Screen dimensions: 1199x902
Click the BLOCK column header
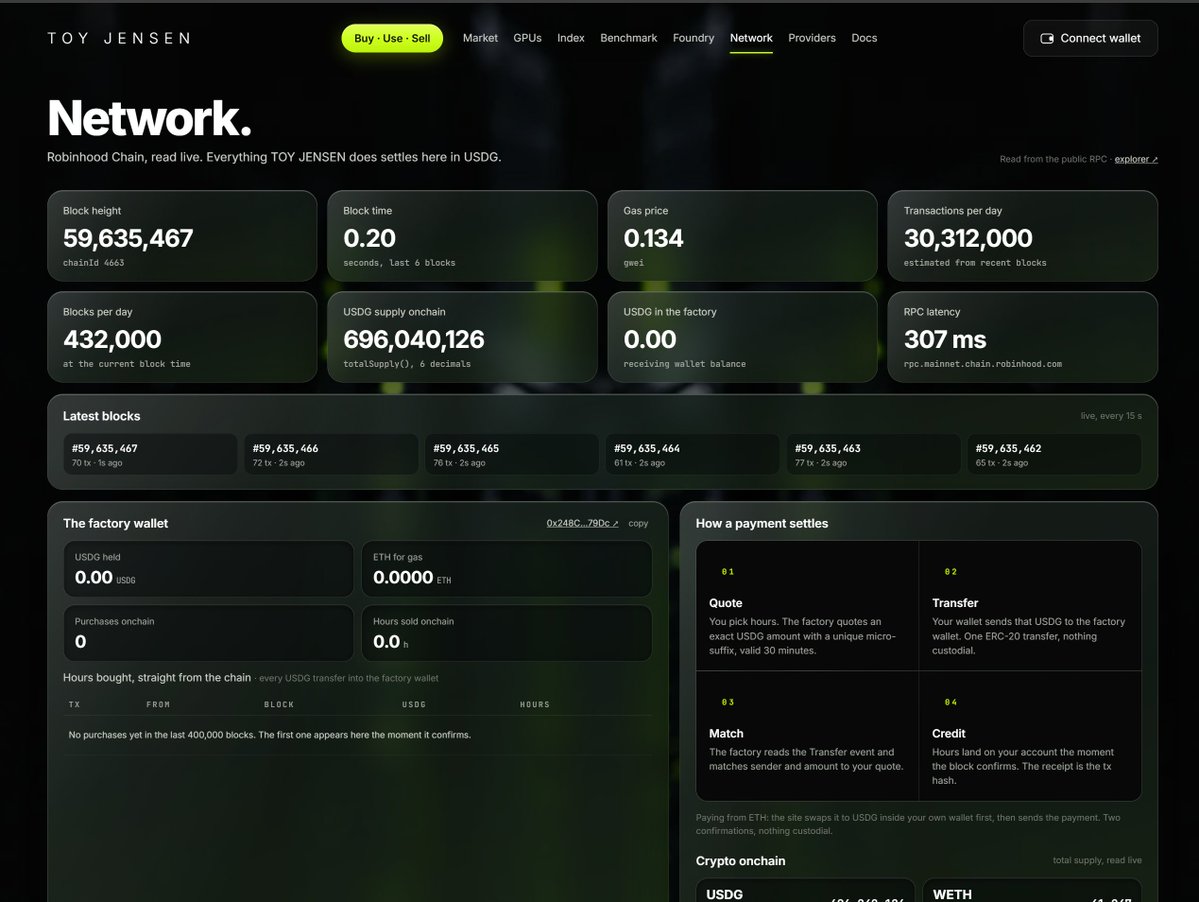coord(279,705)
